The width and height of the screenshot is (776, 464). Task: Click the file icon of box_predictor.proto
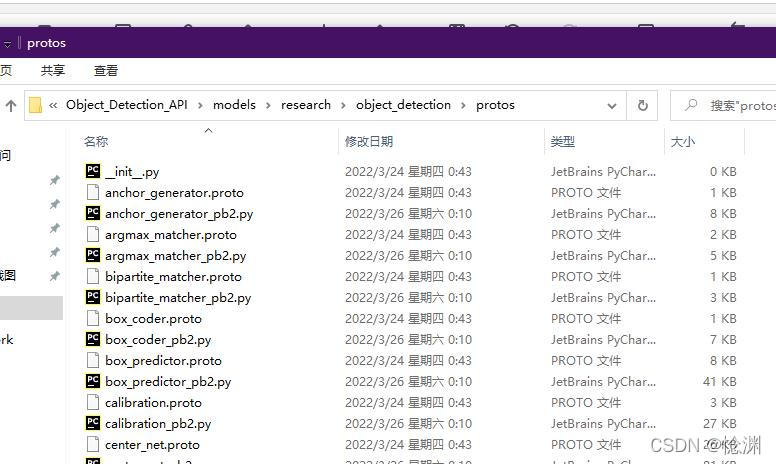pos(93,360)
